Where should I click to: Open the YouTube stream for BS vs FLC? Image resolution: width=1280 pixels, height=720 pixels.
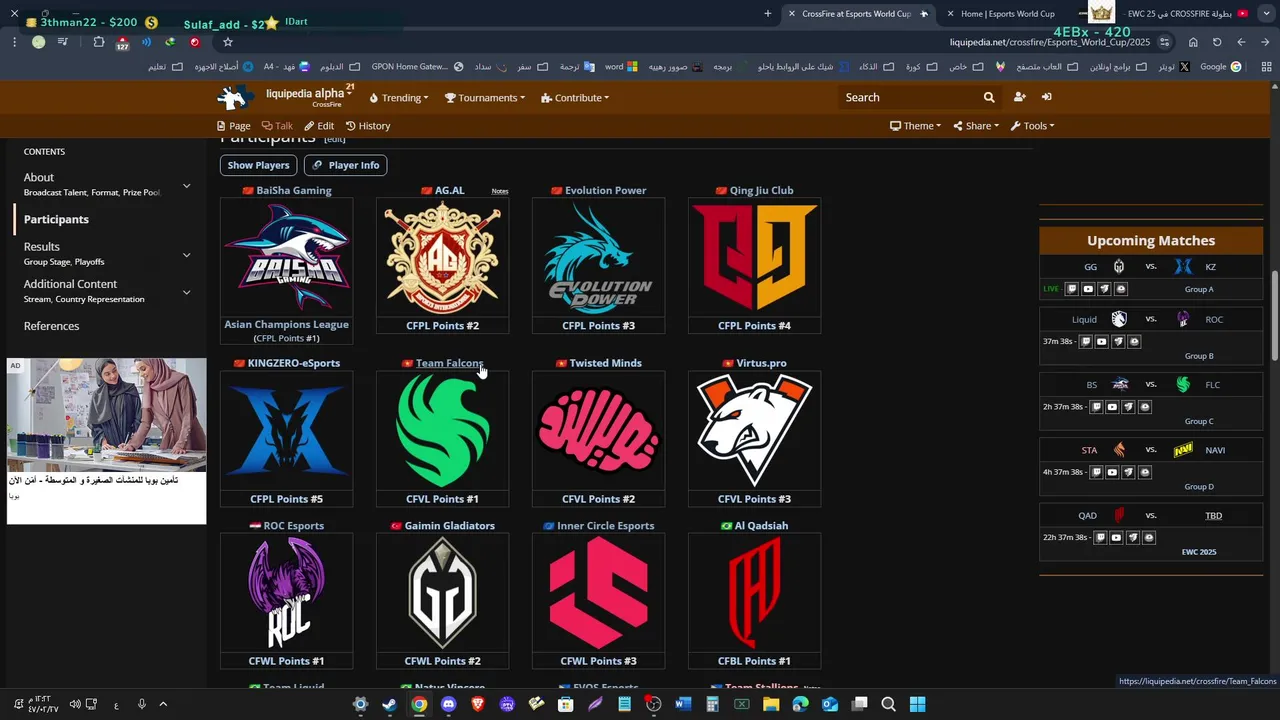pos(1112,407)
